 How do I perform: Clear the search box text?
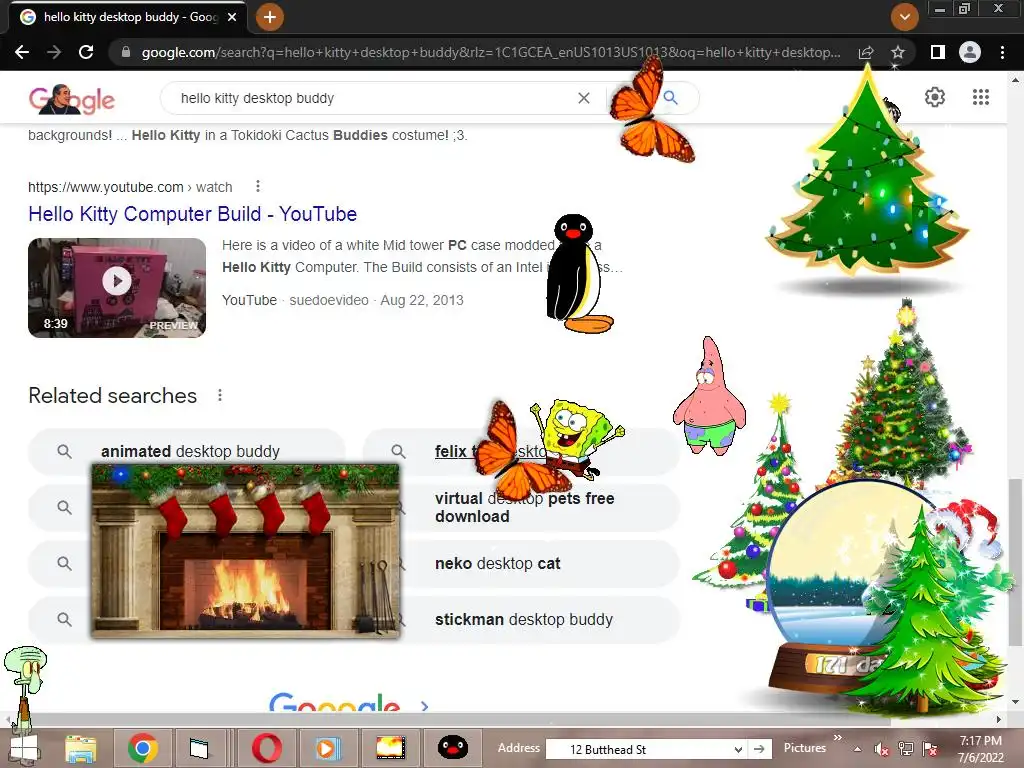click(584, 98)
